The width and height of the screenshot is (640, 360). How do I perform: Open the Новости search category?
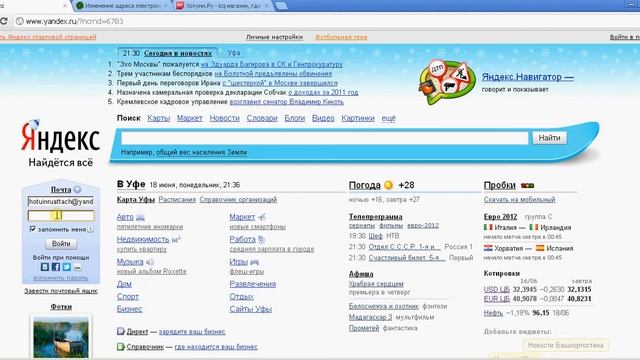point(224,118)
